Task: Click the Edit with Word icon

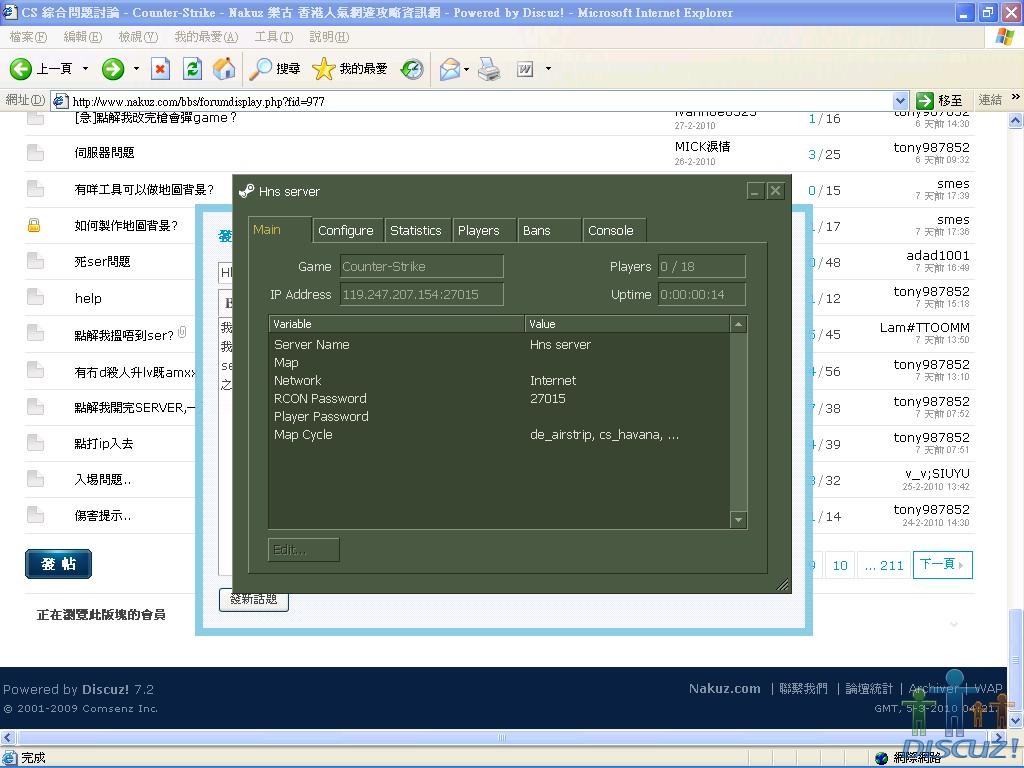Action: coord(525,69)
